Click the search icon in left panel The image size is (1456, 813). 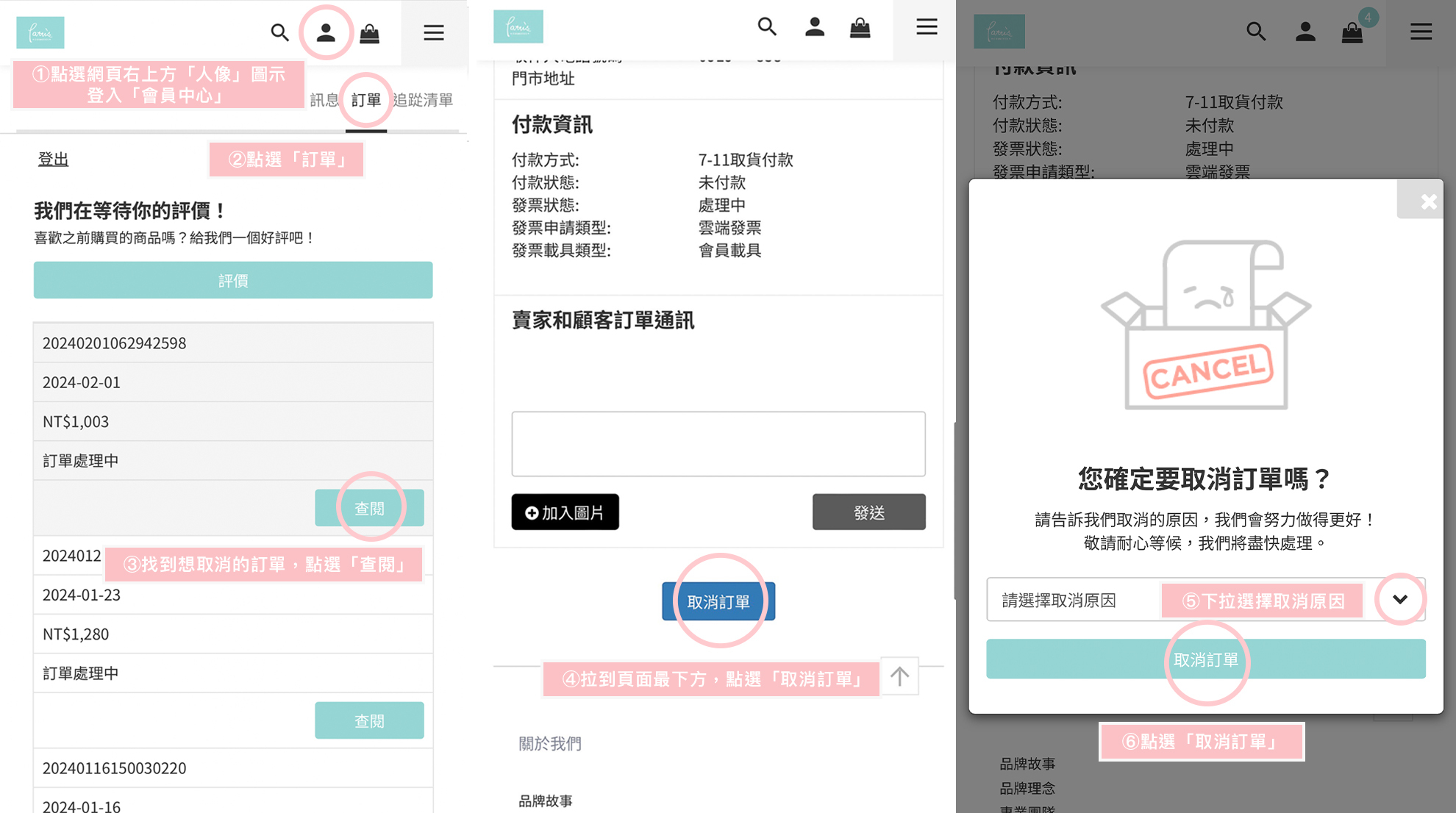pos(279,32)
